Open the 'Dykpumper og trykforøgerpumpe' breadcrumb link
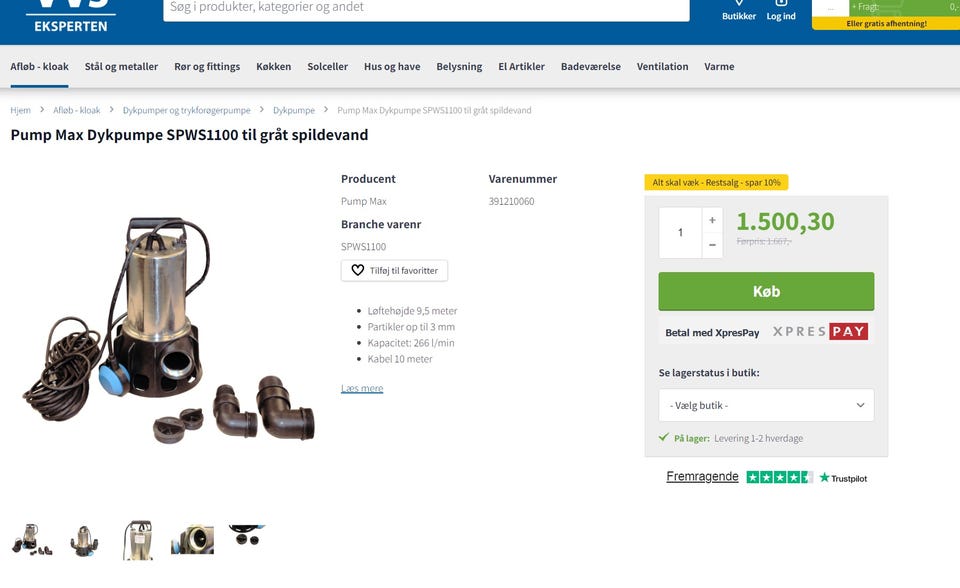 (187, 110)
